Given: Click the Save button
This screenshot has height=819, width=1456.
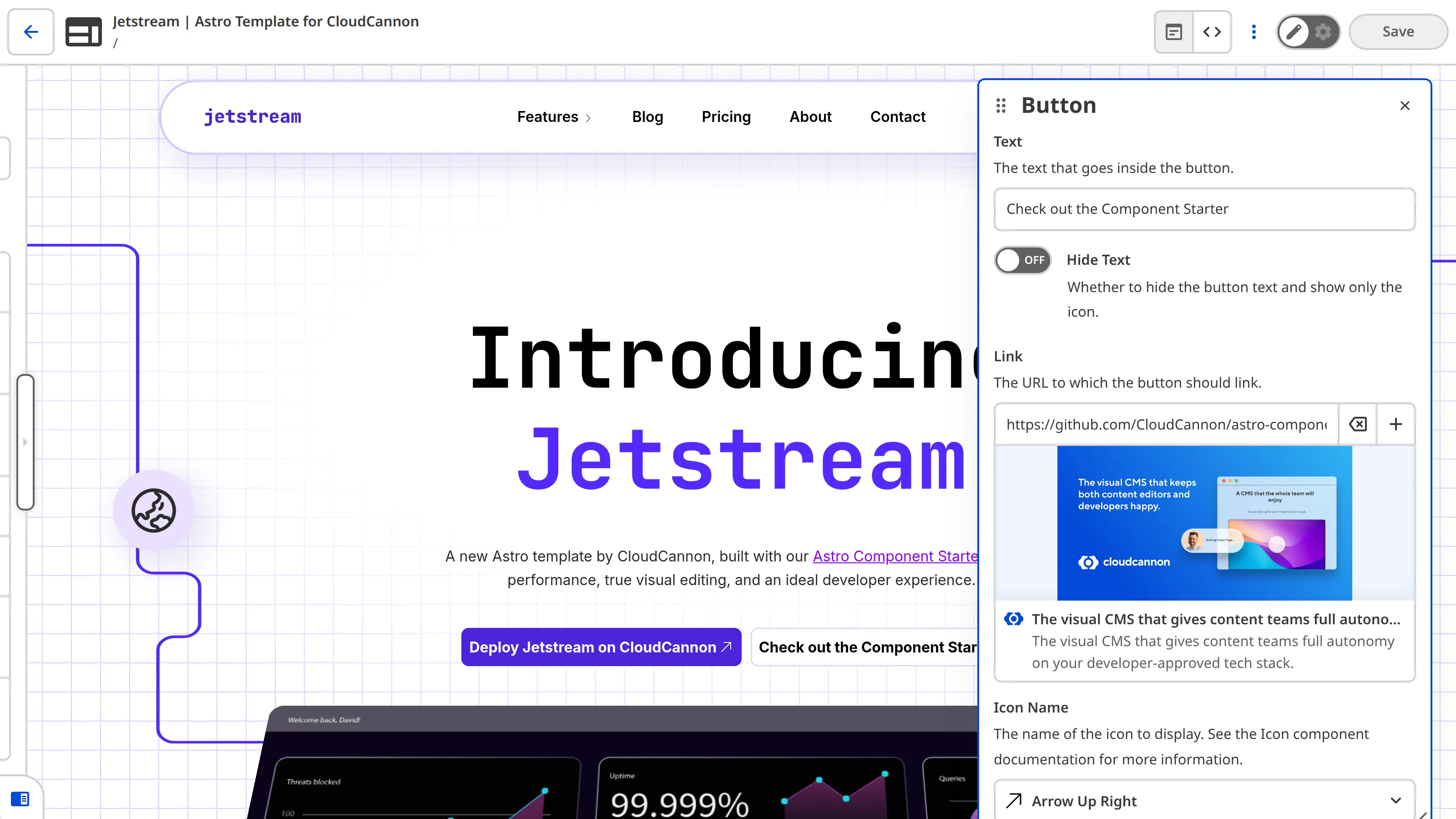Looking at the screenshot, I should pyautogui.click(x=1398, y=32).
